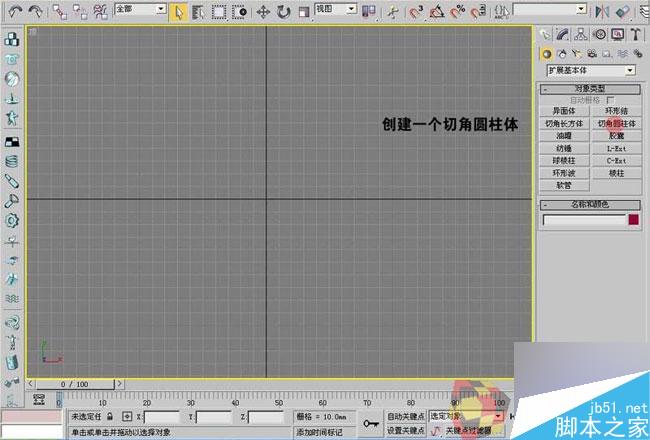Select the Cameras category icon
The width and height of the screenshot is (650, 440).
tap(592, 54)
